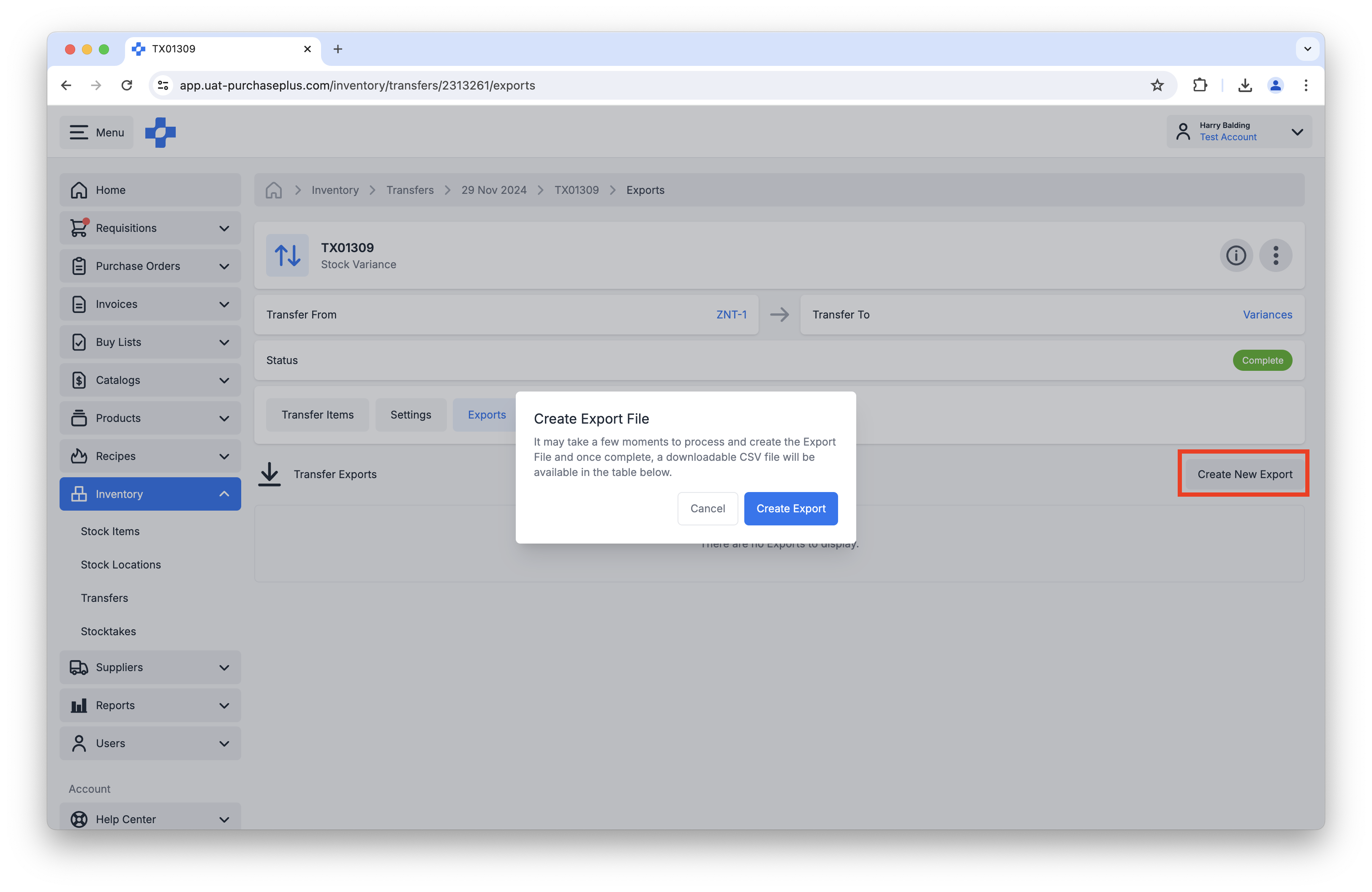
Task: Open 29 Nov 2024 breadcrumb
Action: (493, 190)
